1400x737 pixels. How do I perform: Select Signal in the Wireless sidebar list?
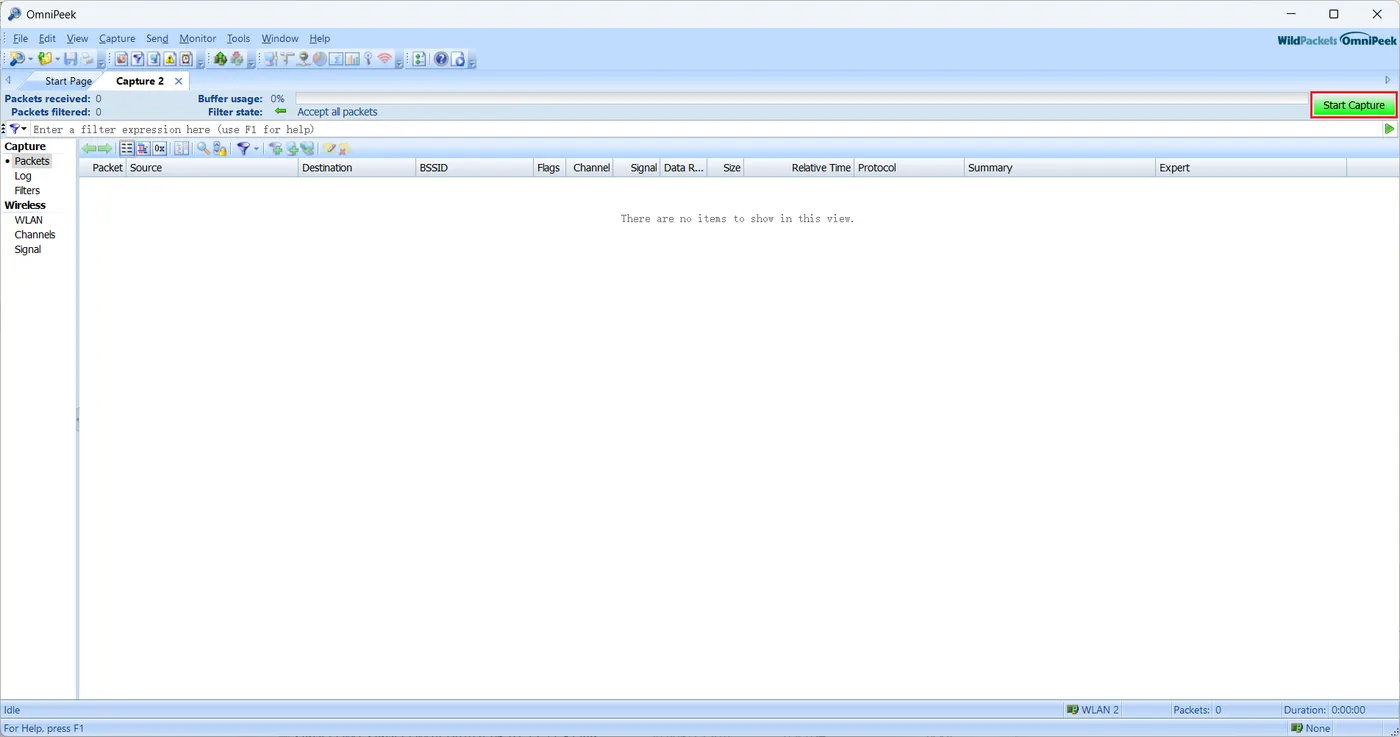click(28, 249)
